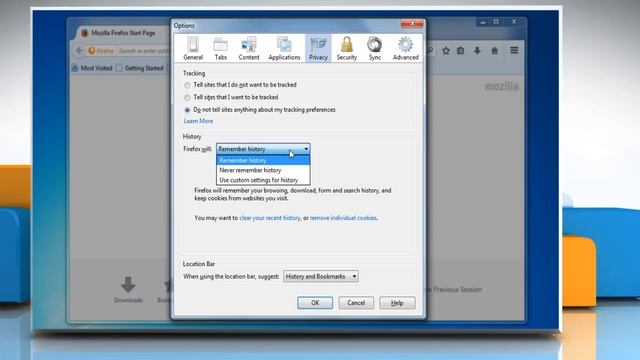Collapse the 'Firefox will' history dropdown
640x360 pixels.
click(x=263, y=149)
